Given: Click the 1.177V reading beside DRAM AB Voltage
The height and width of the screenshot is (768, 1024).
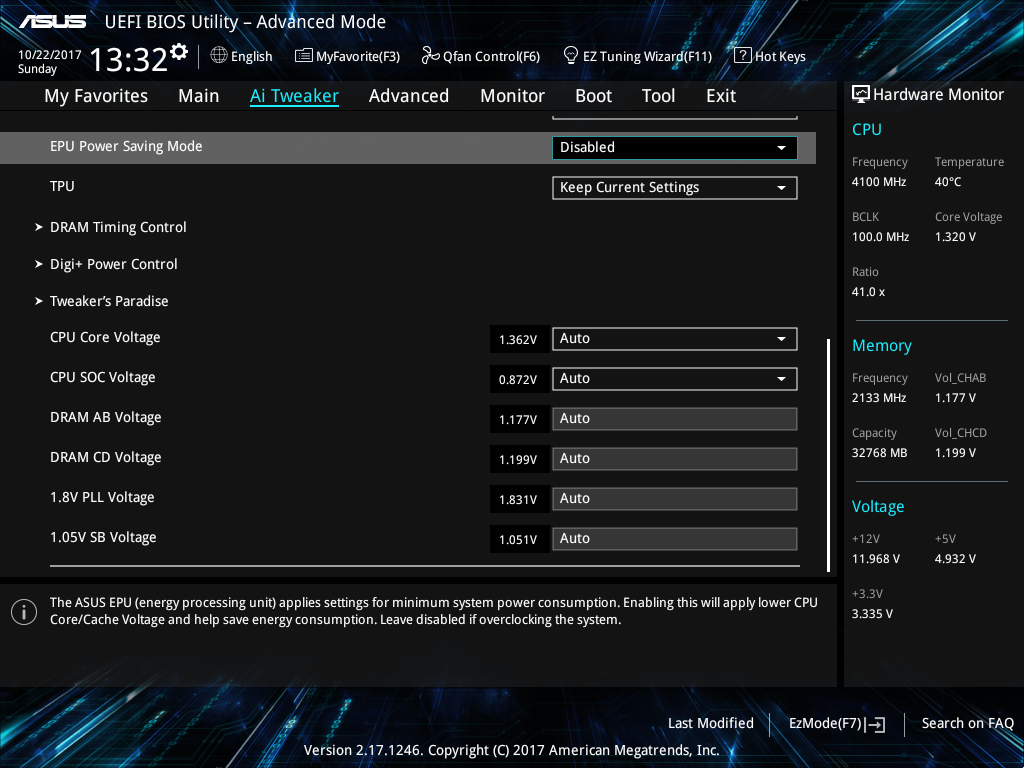Looking at the screenshot, I should [x=519, y=420].
